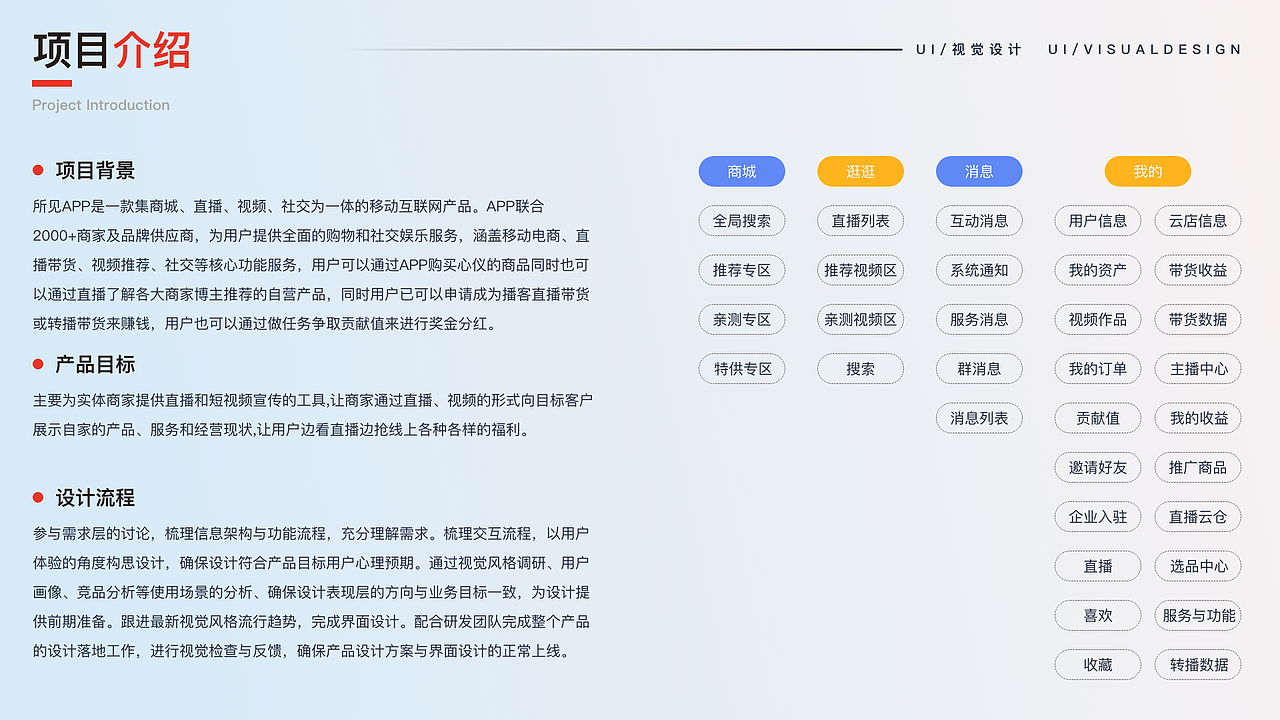Click the 带货数据 pill
This screenshot has height=720, width=1280.
pyautogui.click(x=1198, y=319)
